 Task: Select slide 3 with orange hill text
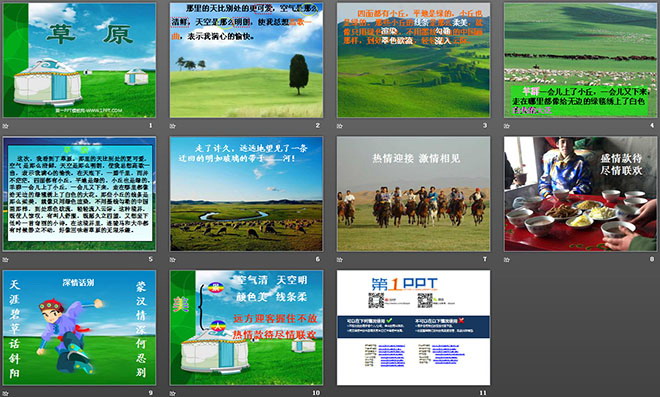pos(413,60)
